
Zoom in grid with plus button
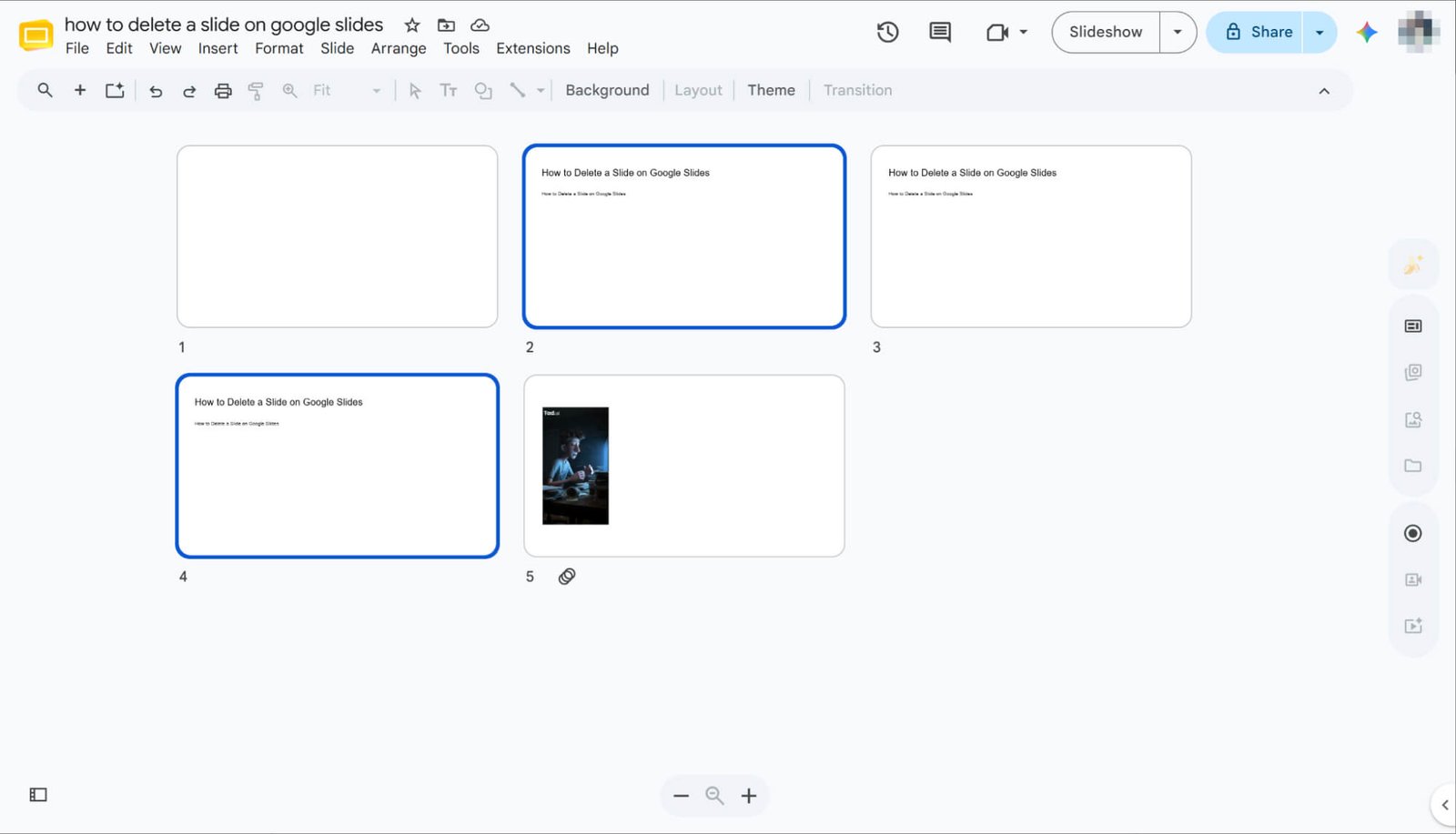749,796
